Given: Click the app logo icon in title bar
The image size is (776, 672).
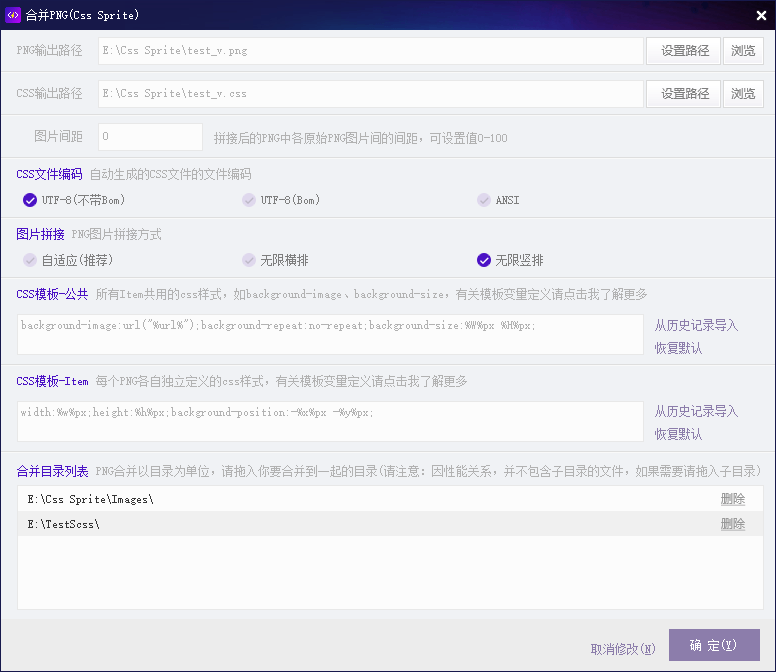Looking at the screenshot, I should (x=13, y=15).
